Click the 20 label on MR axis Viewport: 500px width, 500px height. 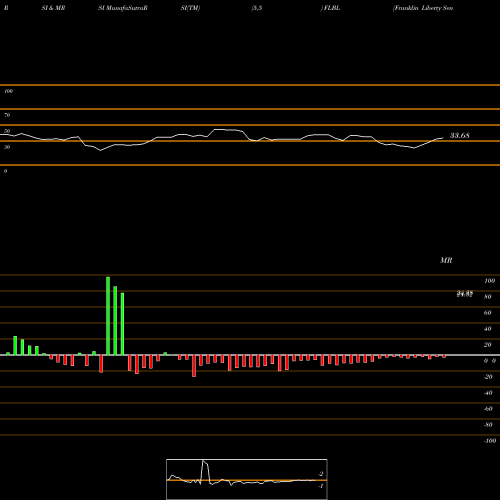[488, 345]
